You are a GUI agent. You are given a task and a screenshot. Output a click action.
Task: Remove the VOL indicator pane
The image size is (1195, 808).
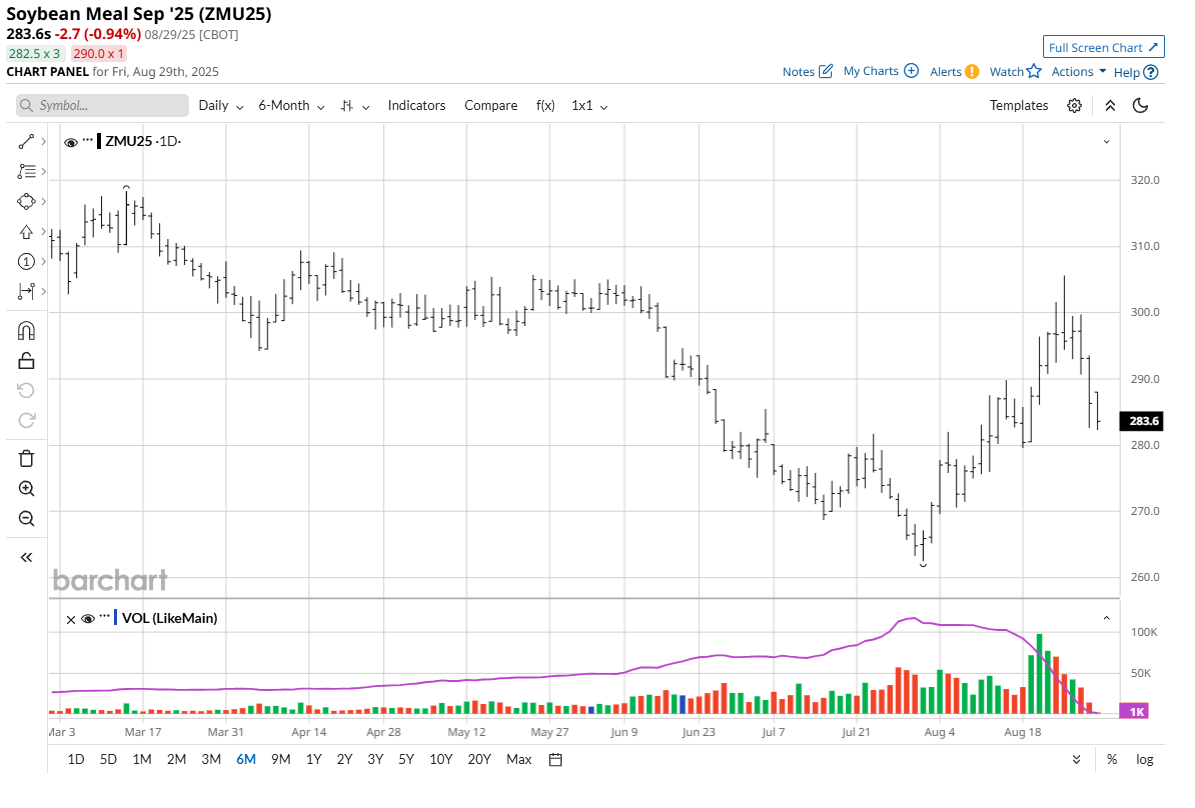pyautogui.click(x=71, y=619)
